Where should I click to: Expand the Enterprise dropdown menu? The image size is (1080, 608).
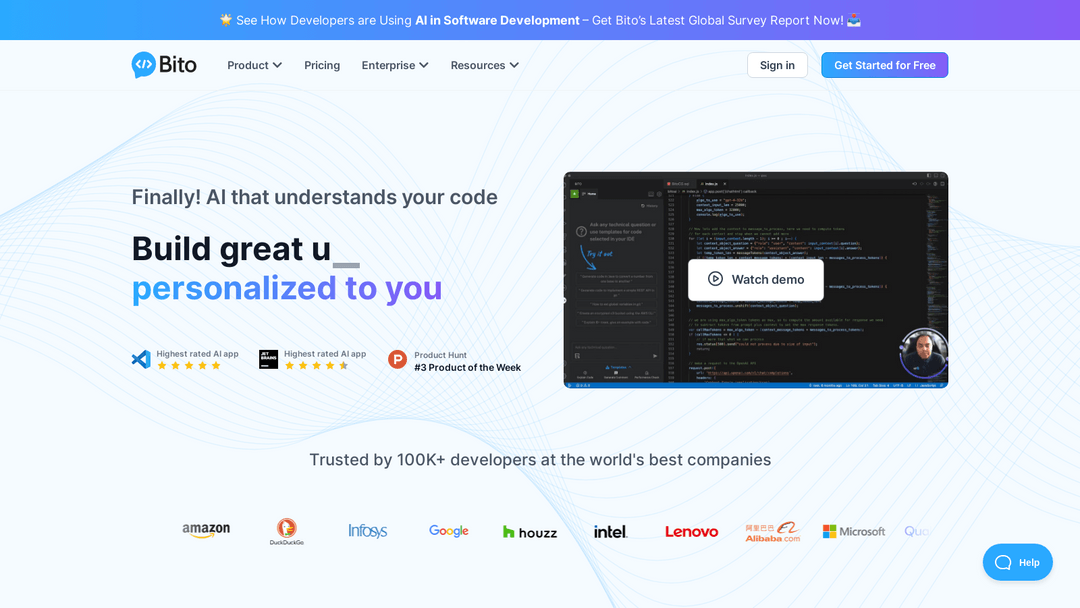click(x=395, y=65)
